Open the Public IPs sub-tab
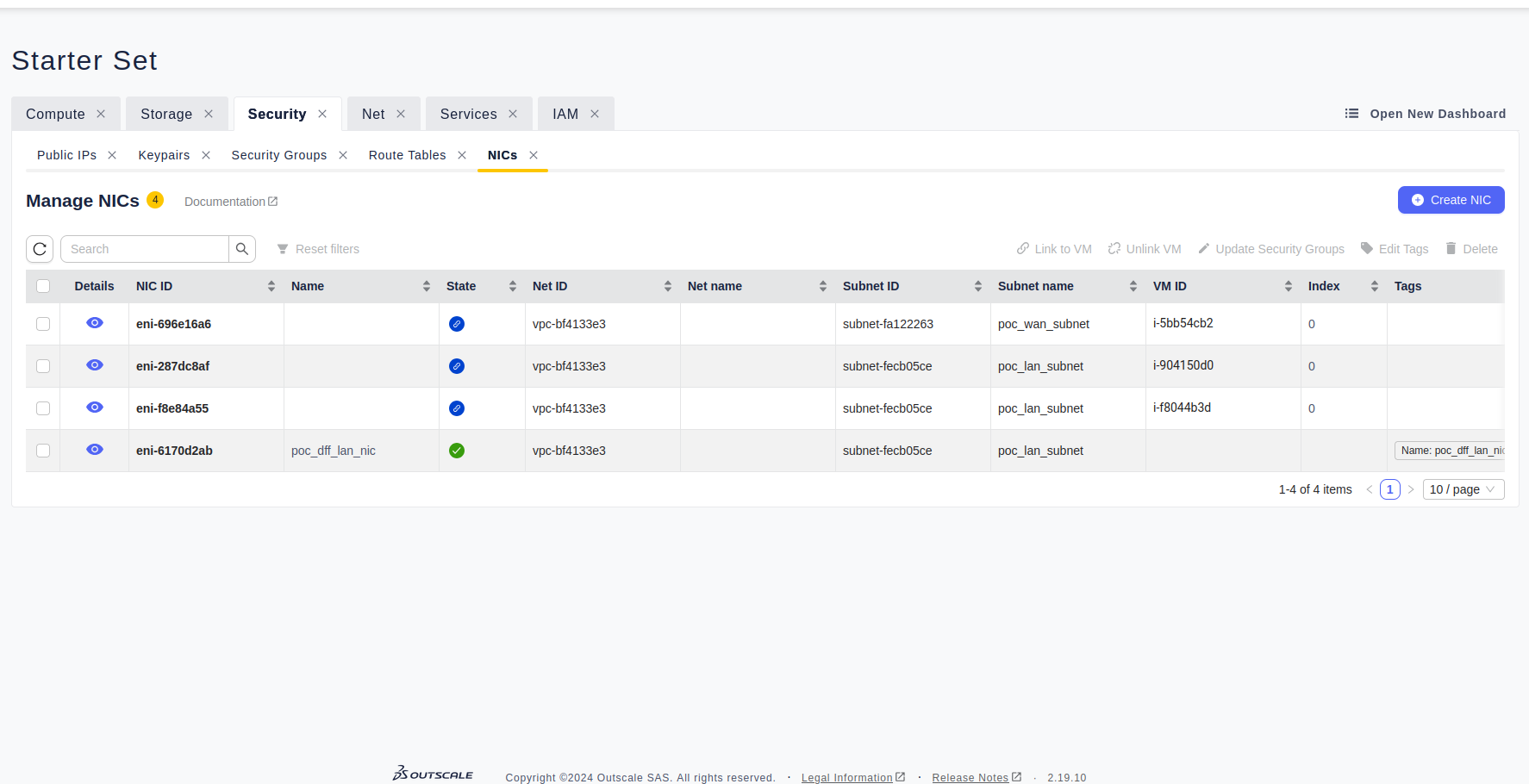Screen dimensions: 1529x784 click(66, 155)
